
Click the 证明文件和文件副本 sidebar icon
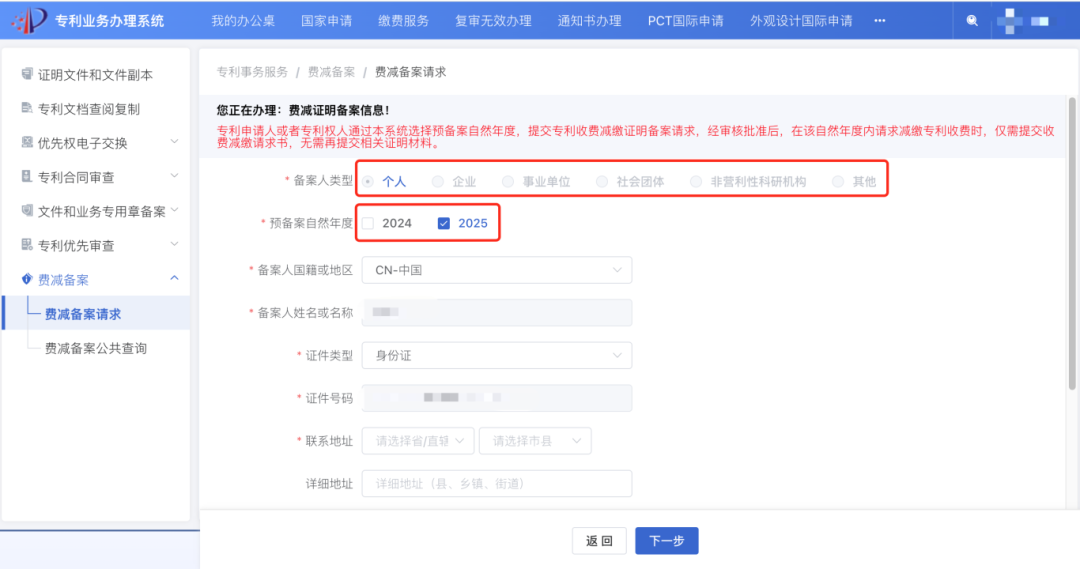click(x=27, y=75)
